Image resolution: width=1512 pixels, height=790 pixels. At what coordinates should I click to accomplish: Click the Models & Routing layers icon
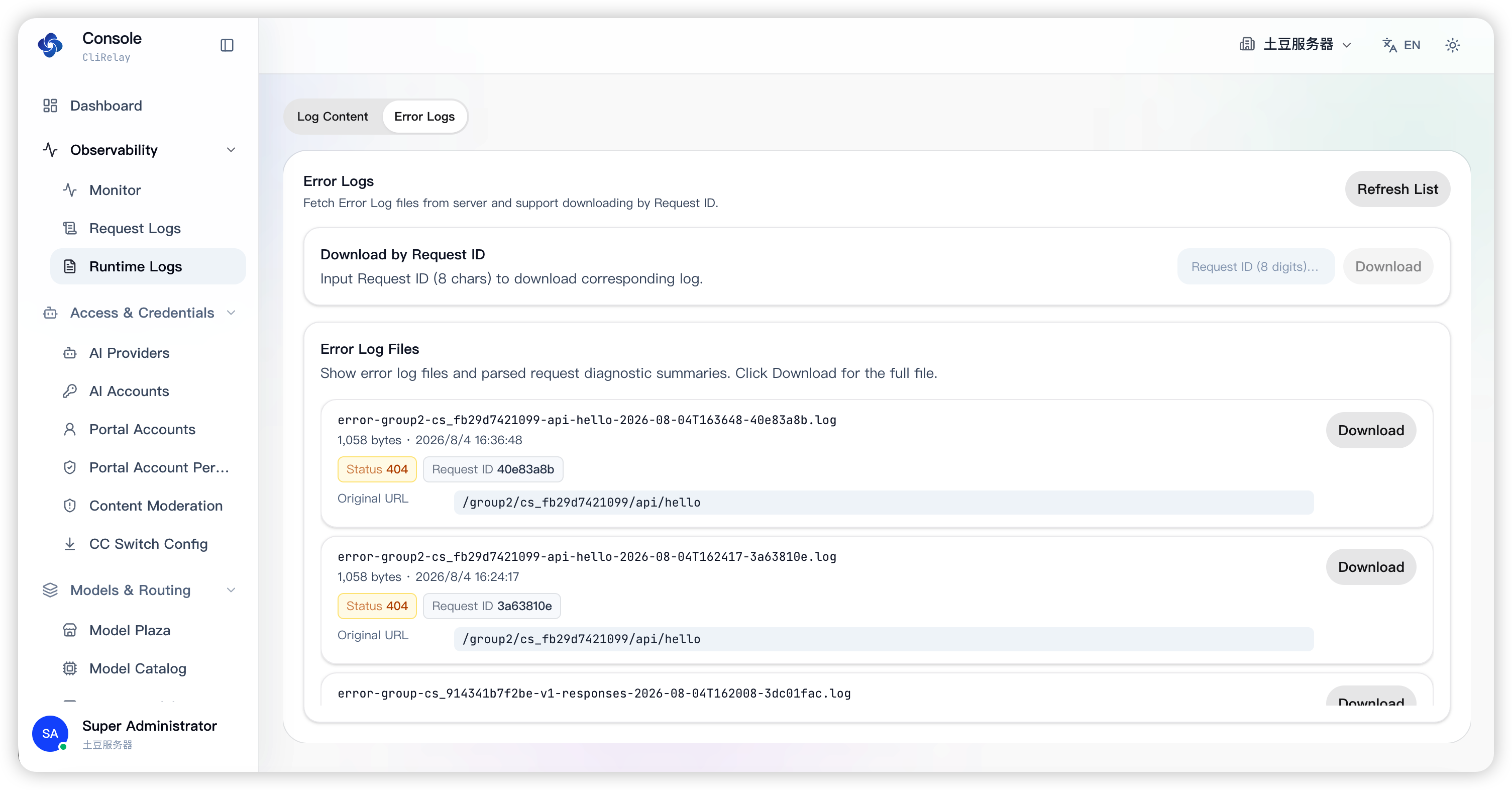50,590
